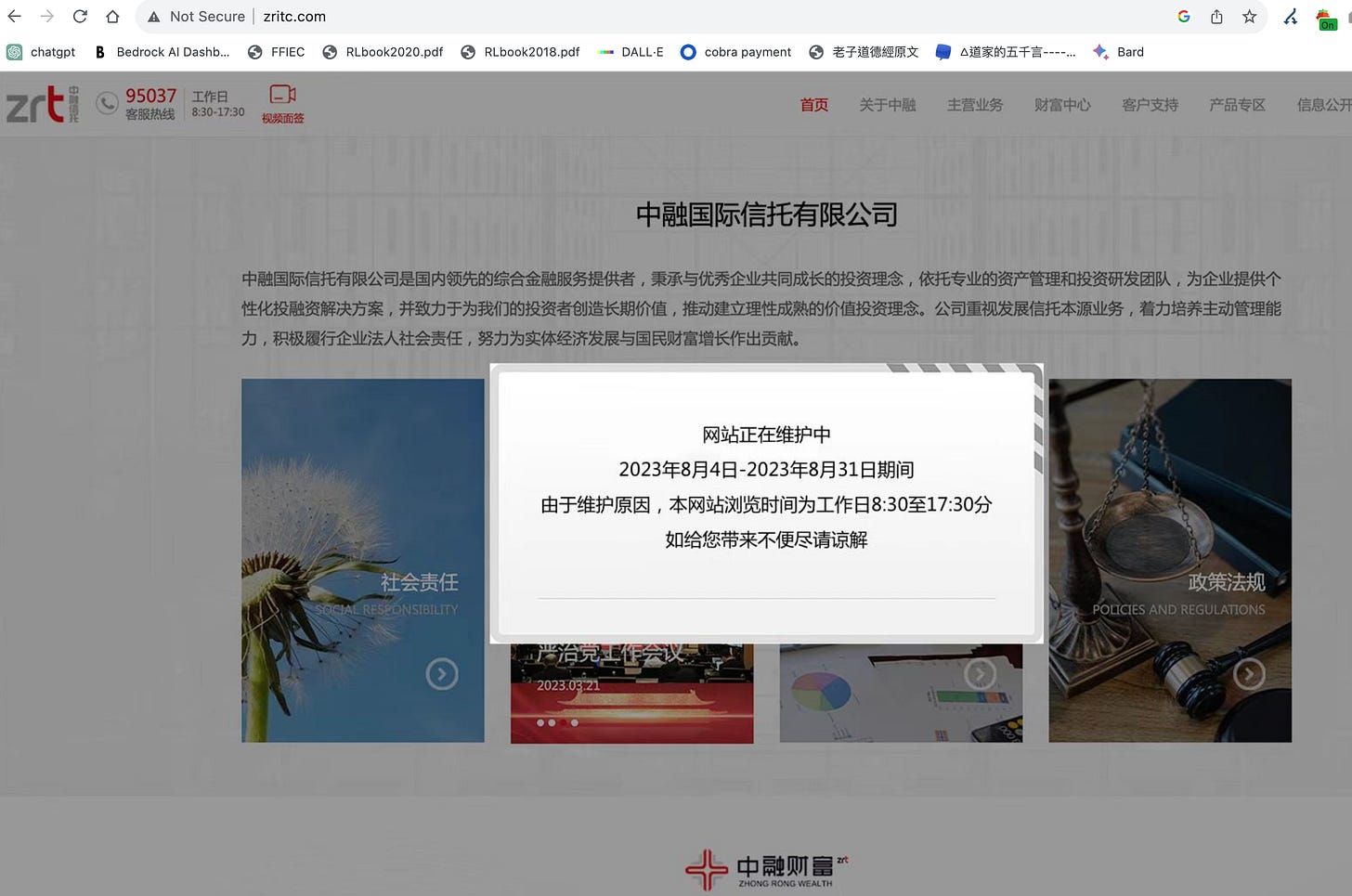Select the 首页 navigation item
The image size is (1352, 896).
(814, 105)
